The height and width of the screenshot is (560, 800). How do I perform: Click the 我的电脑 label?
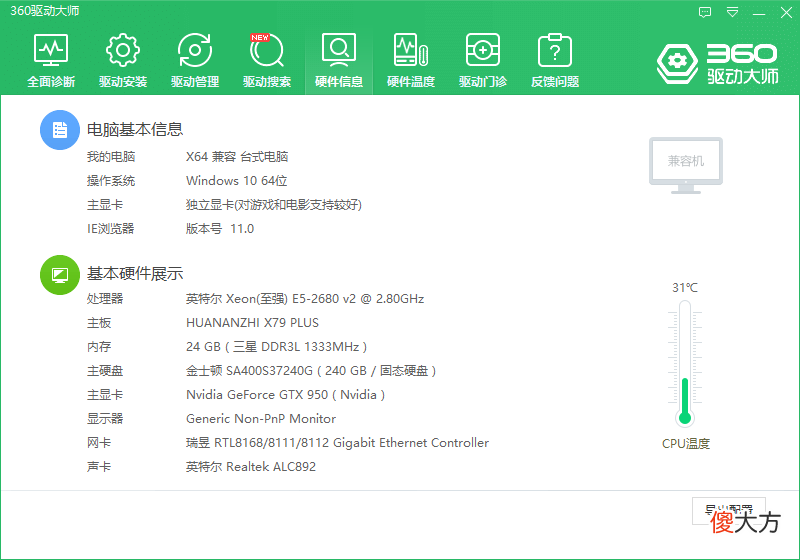[x=111, y=157]
